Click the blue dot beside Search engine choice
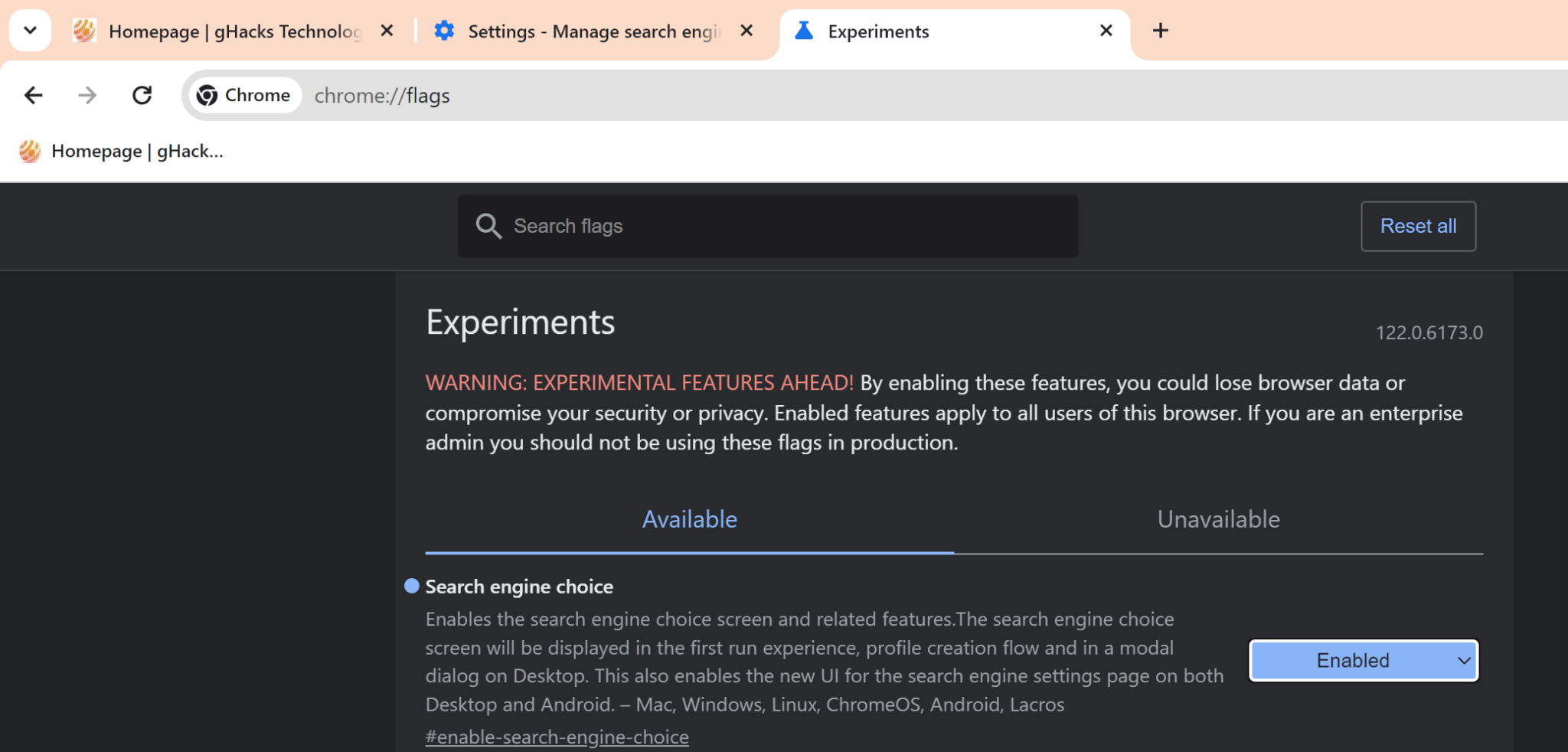This screenshot has height=752, width=1568. click(x=411, y=586)
